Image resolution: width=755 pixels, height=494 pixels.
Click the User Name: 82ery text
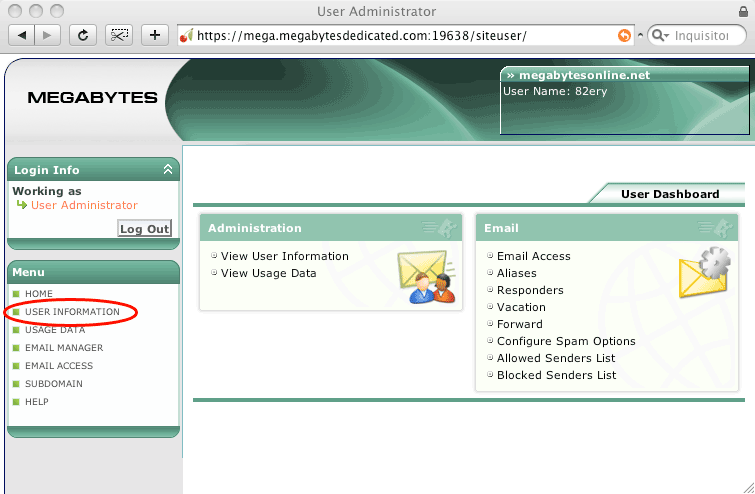pyautogui.click(x=555, y=91)
